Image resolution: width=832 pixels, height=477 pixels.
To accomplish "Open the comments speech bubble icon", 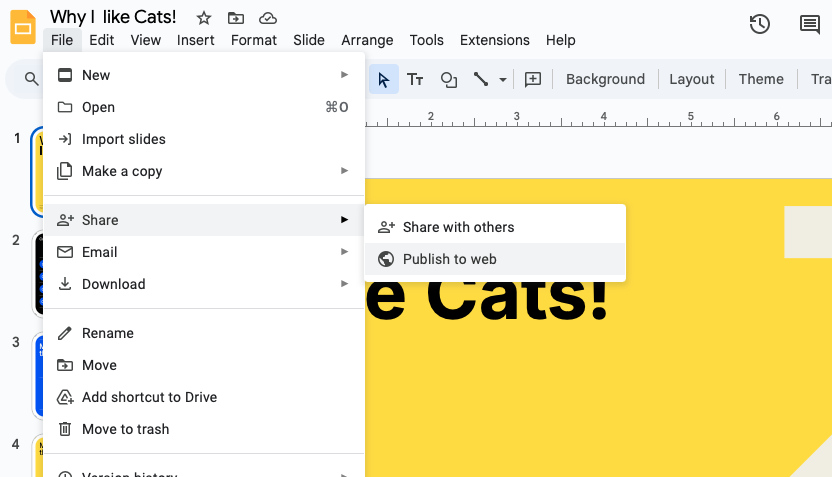I will 809,25.
